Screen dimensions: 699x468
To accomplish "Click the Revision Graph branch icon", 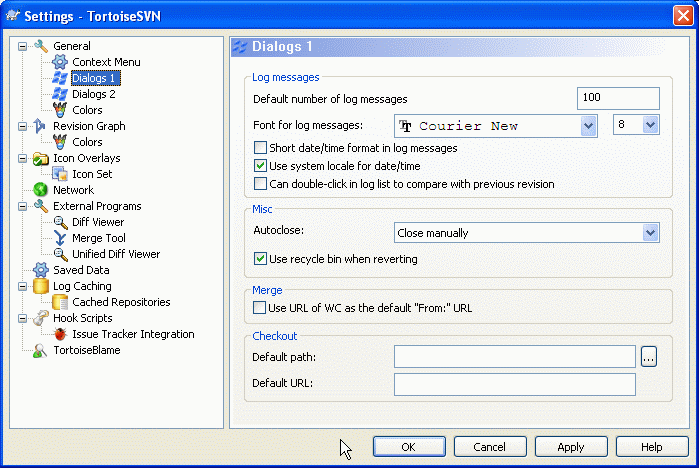I will click(x=40, y=126).
